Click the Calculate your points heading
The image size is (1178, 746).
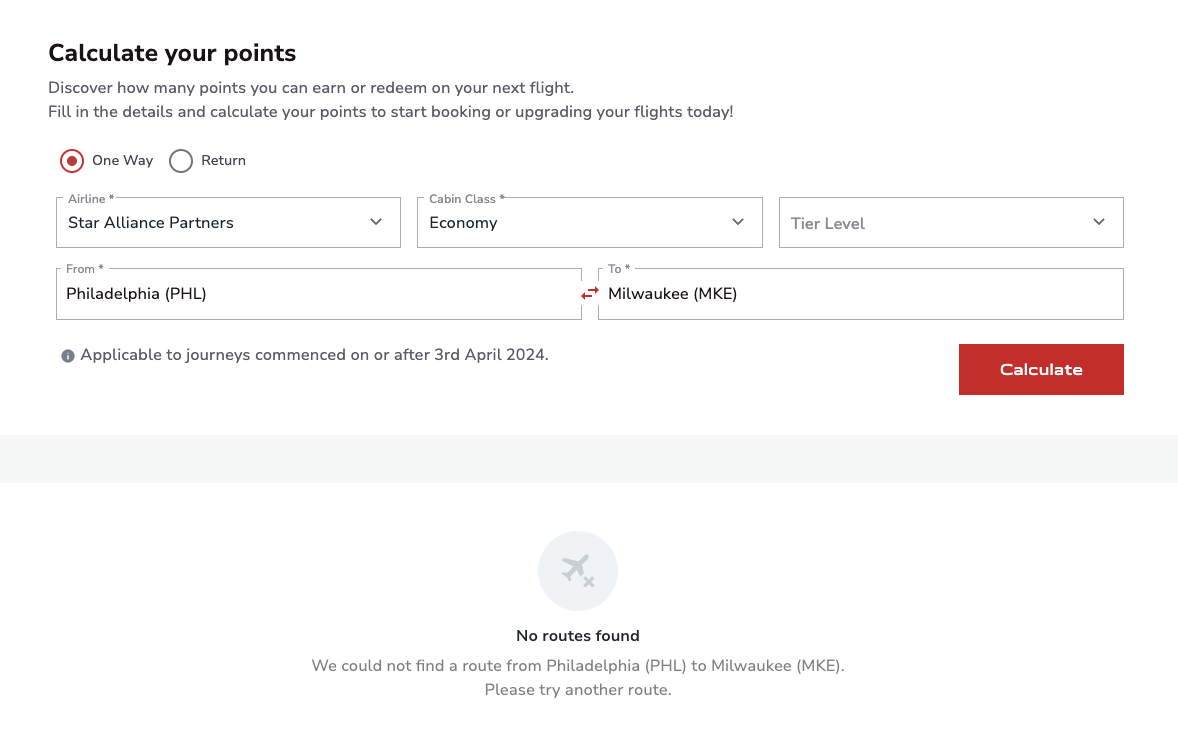point(172,53)
